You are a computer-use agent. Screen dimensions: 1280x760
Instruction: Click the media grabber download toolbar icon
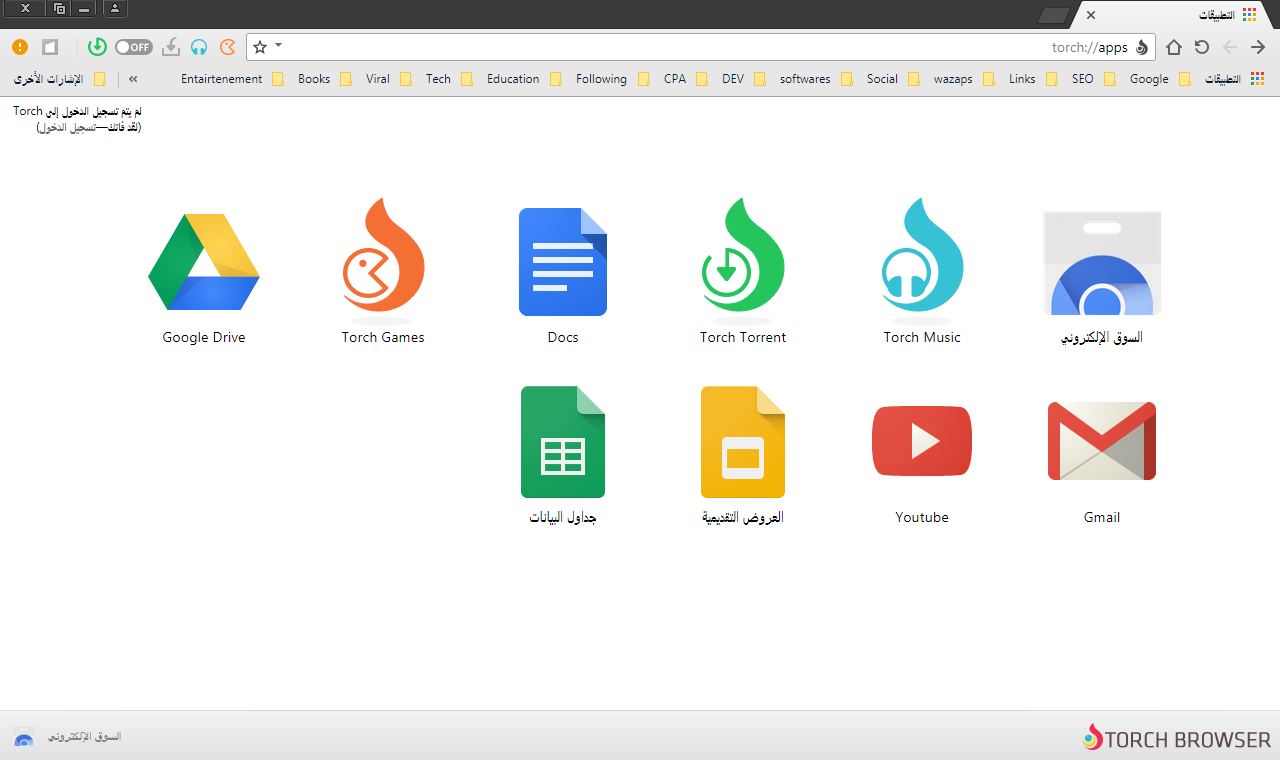point(171,47)
